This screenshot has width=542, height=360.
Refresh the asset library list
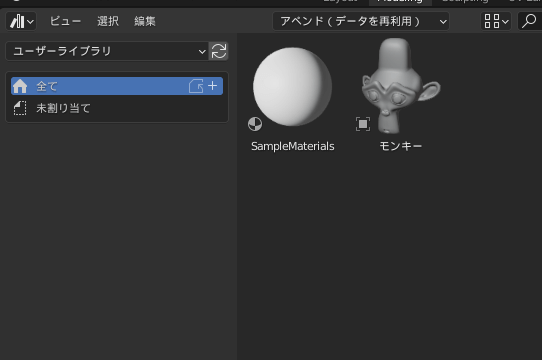pyautogui.click(x=218, y=52)
